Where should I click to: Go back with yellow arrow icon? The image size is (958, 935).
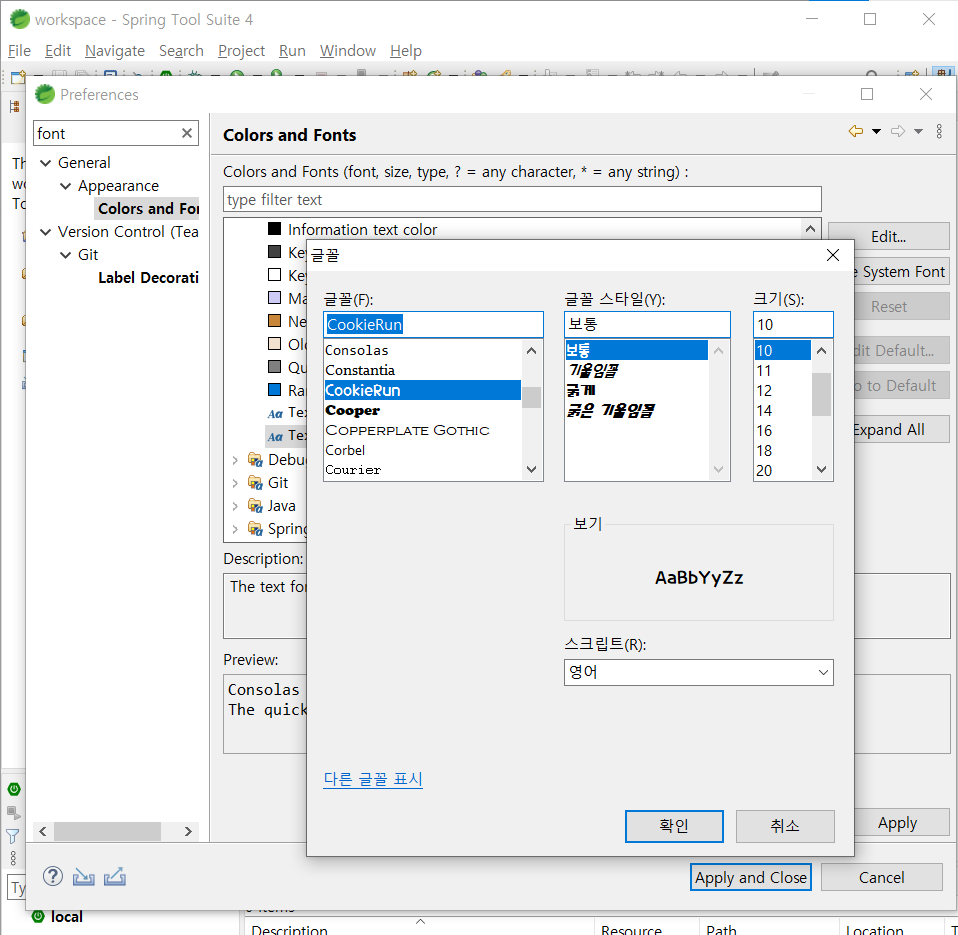[x=855, y=131]
